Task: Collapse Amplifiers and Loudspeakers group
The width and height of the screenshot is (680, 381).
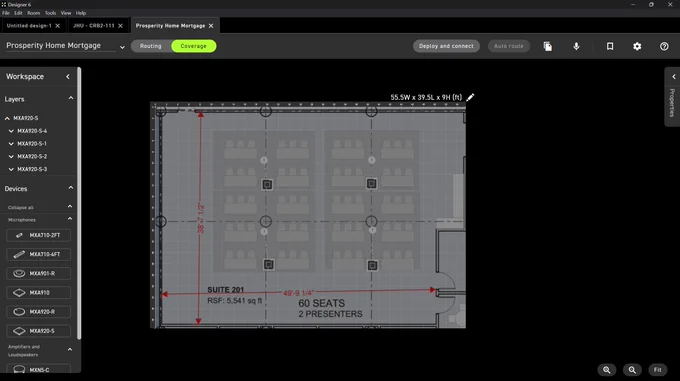Action: tap(70, 349)
